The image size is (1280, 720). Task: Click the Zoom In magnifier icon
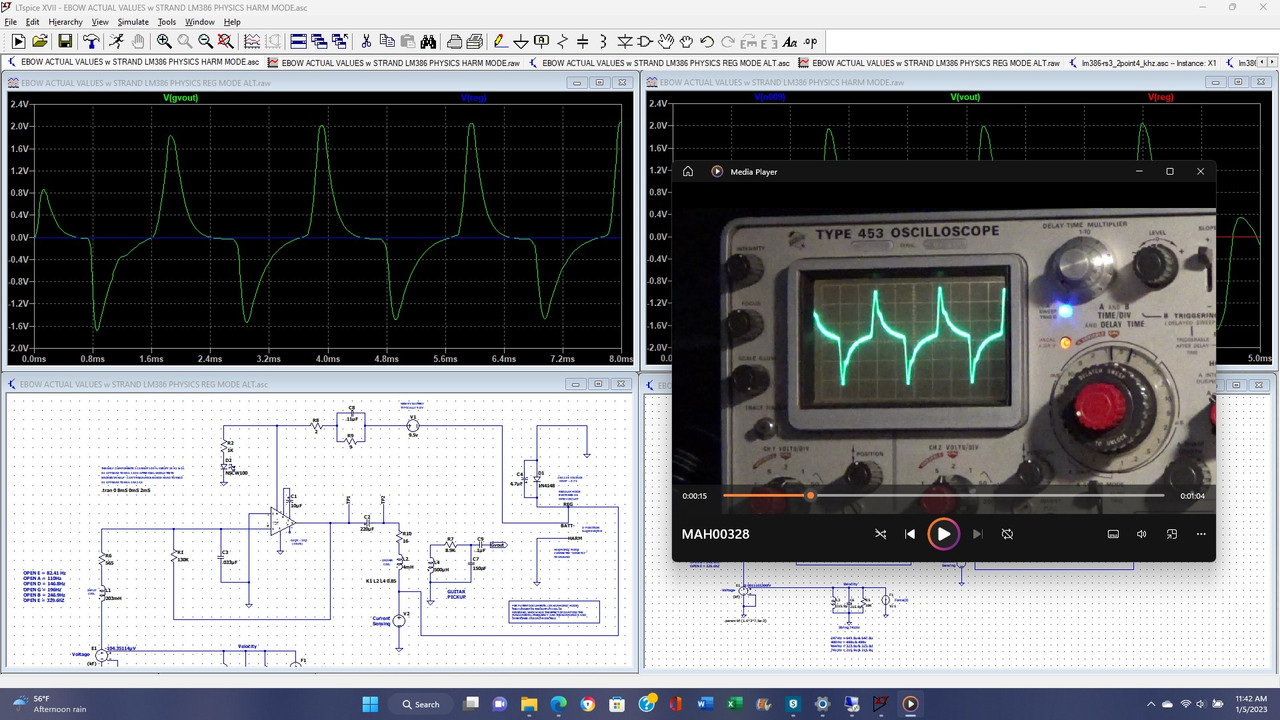coord(164,41)
